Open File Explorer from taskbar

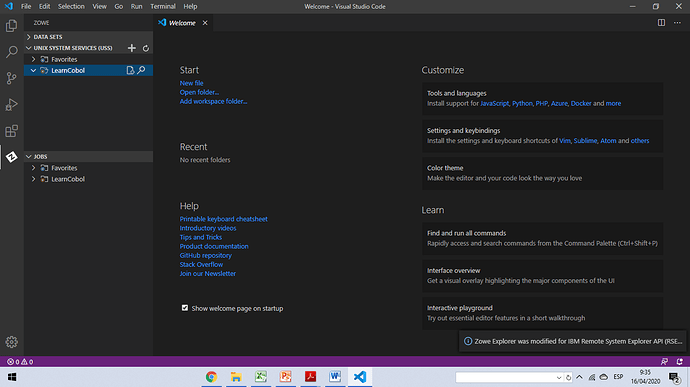tap(236, 377)
